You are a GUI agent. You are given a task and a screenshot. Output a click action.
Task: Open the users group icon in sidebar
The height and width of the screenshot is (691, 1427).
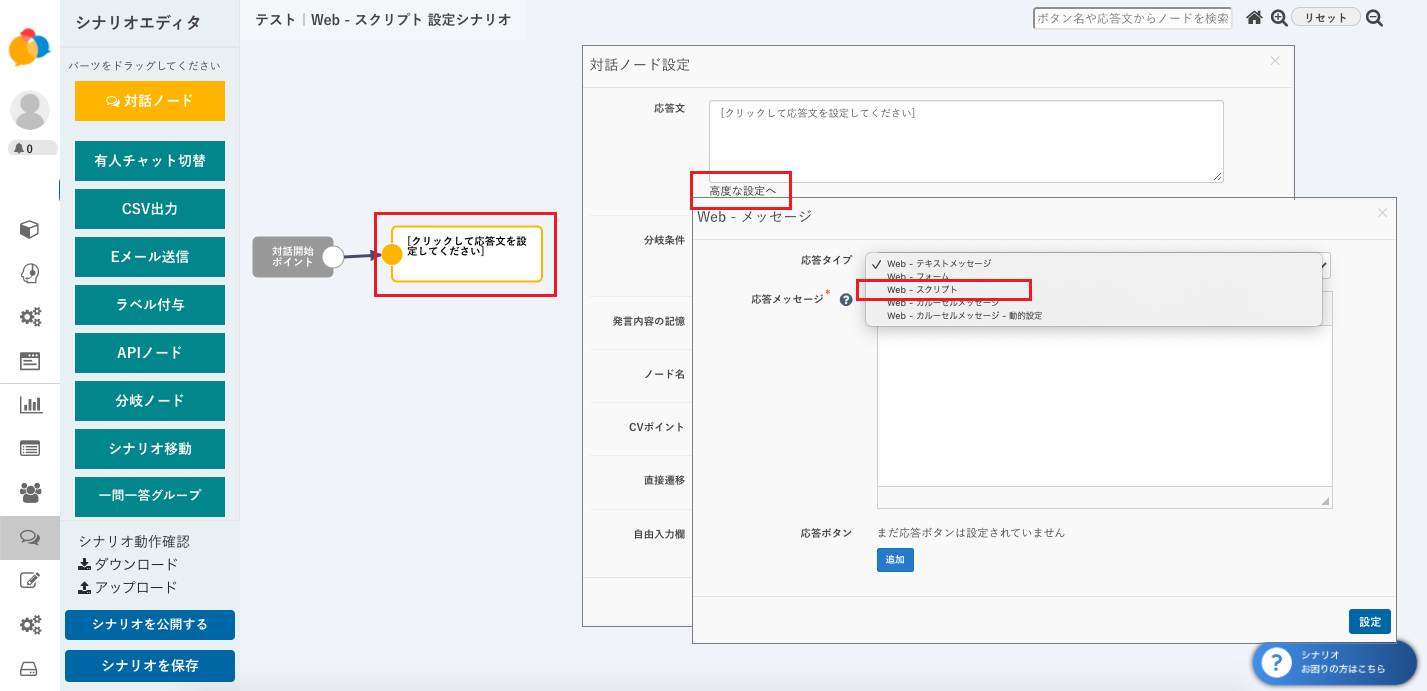coord(30,492)
